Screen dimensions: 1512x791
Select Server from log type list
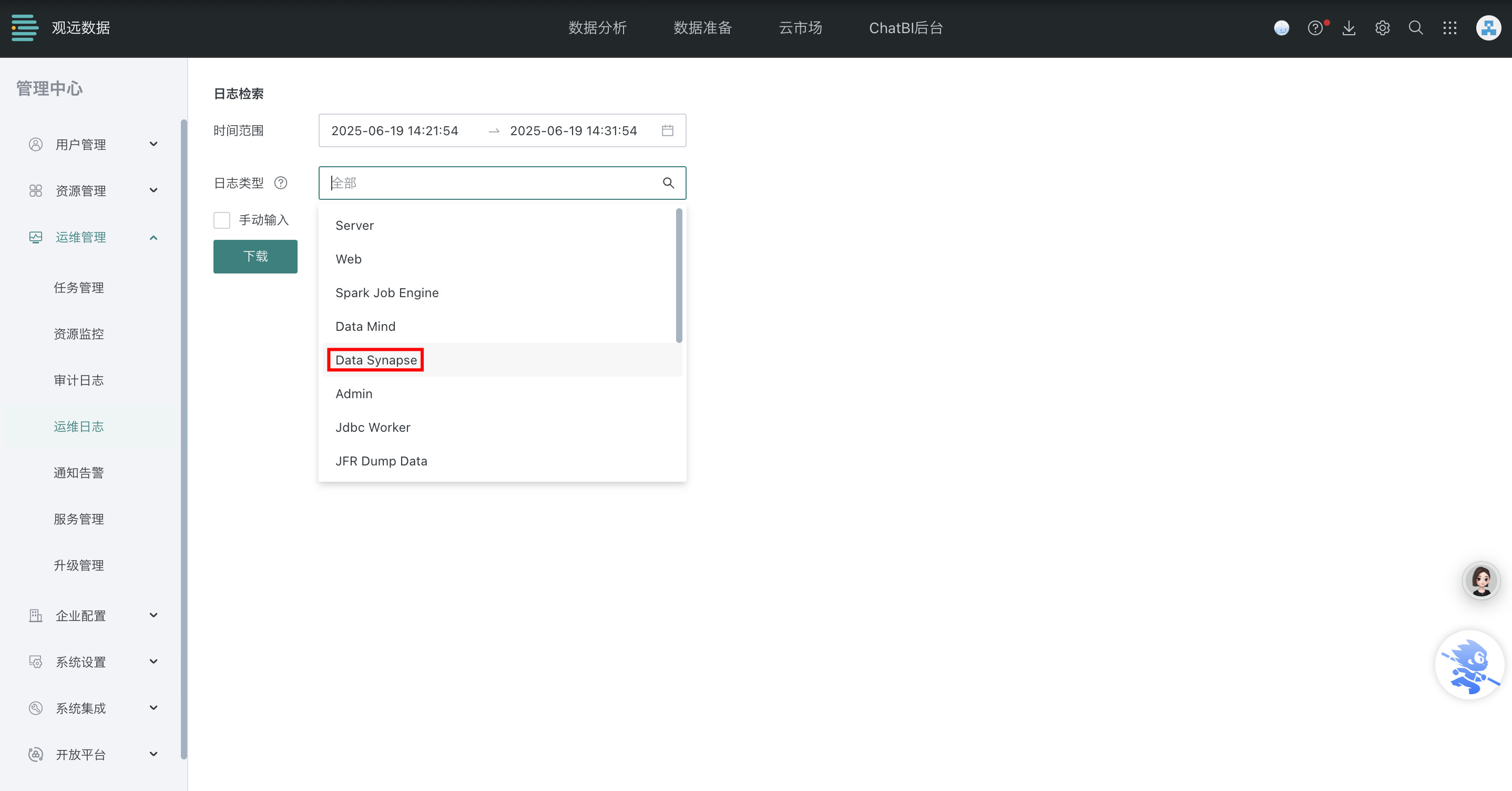[502, 225]
